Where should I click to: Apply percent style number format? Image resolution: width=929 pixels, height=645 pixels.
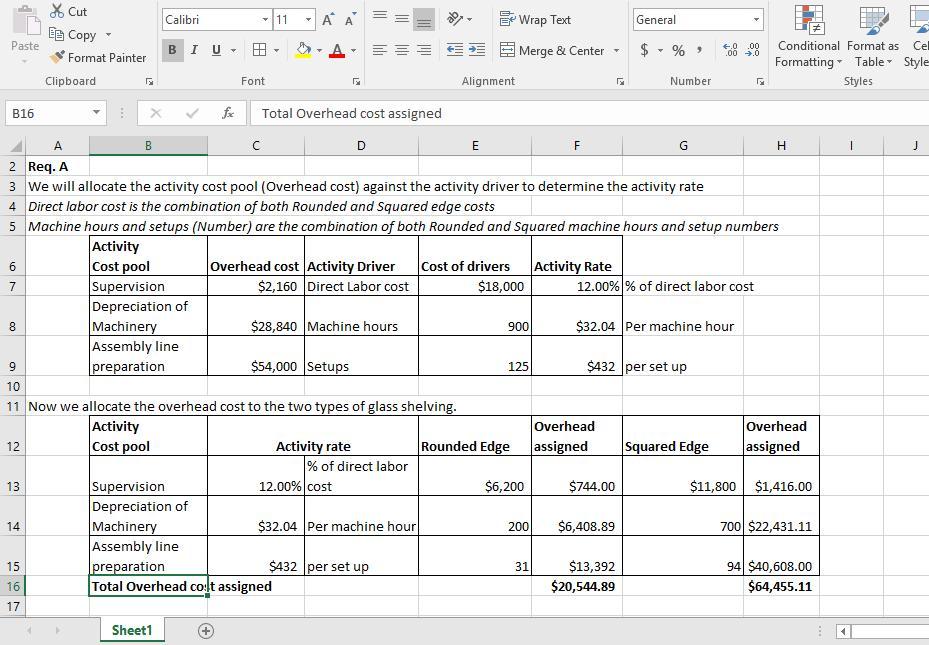(x=678, y=50)
